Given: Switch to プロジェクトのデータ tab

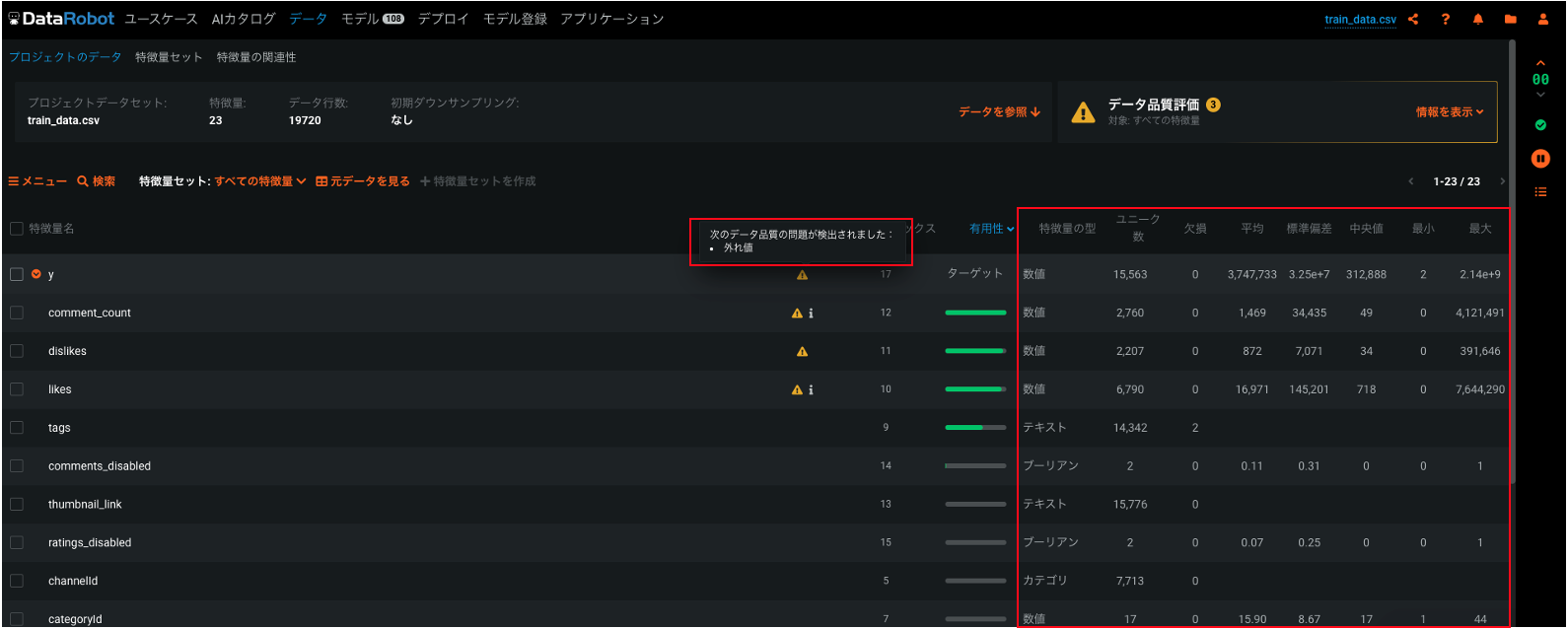Looking at the screenshot, I should 65,57.
